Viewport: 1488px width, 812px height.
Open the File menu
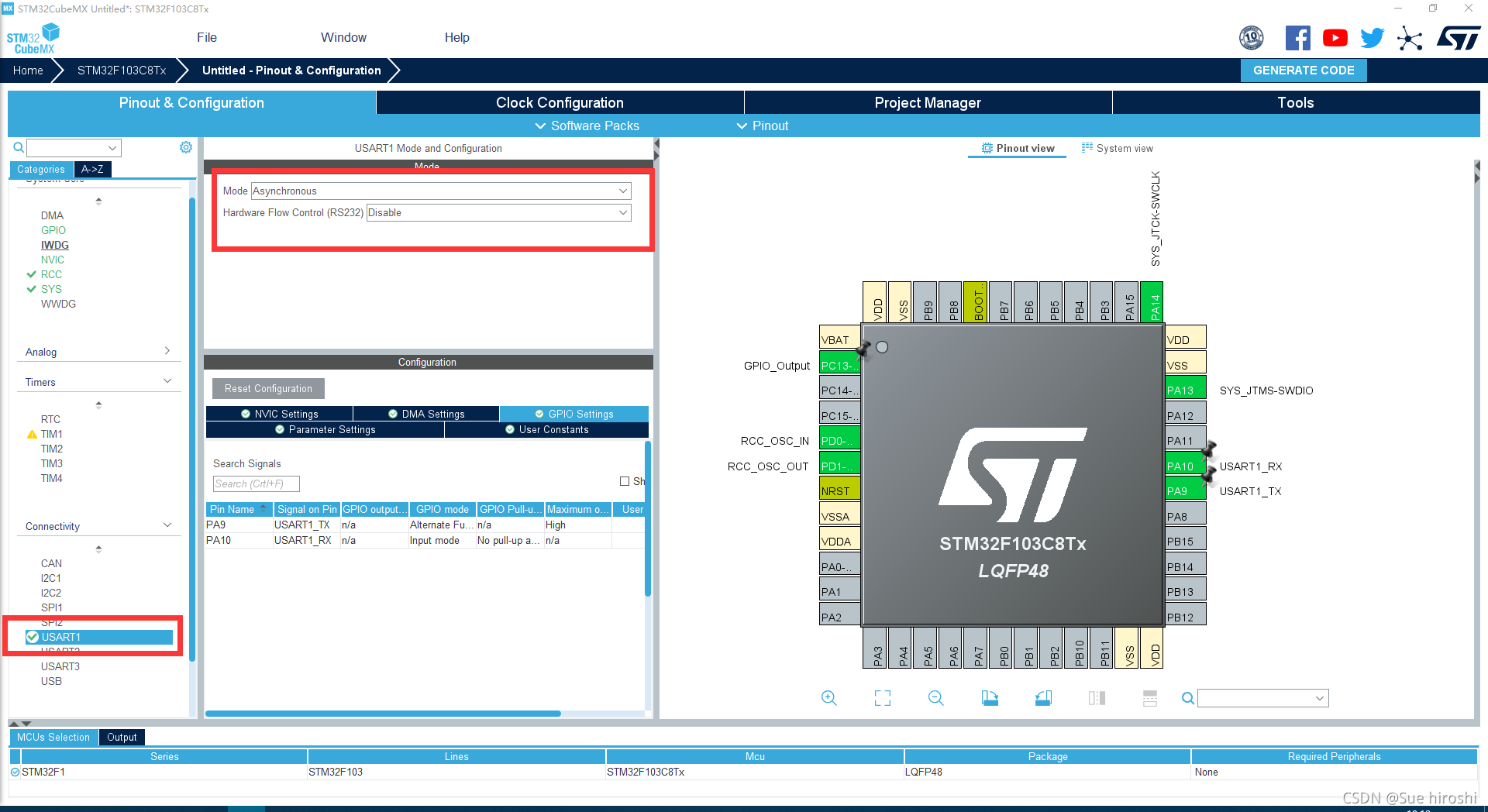click(x=207, y=37)
